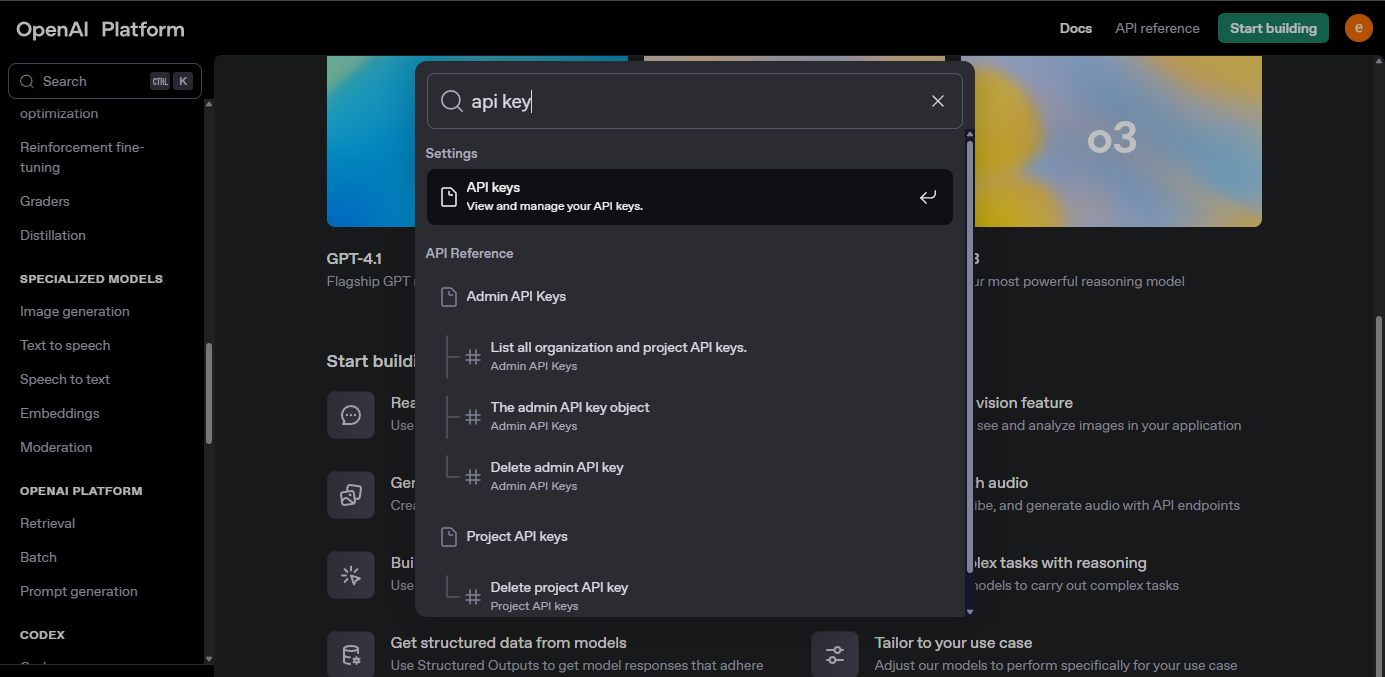Click the OPENAI PLATFORM section header
This screenshot has height=677, width=1385.
pyautogui.click(x=81, y=491)
